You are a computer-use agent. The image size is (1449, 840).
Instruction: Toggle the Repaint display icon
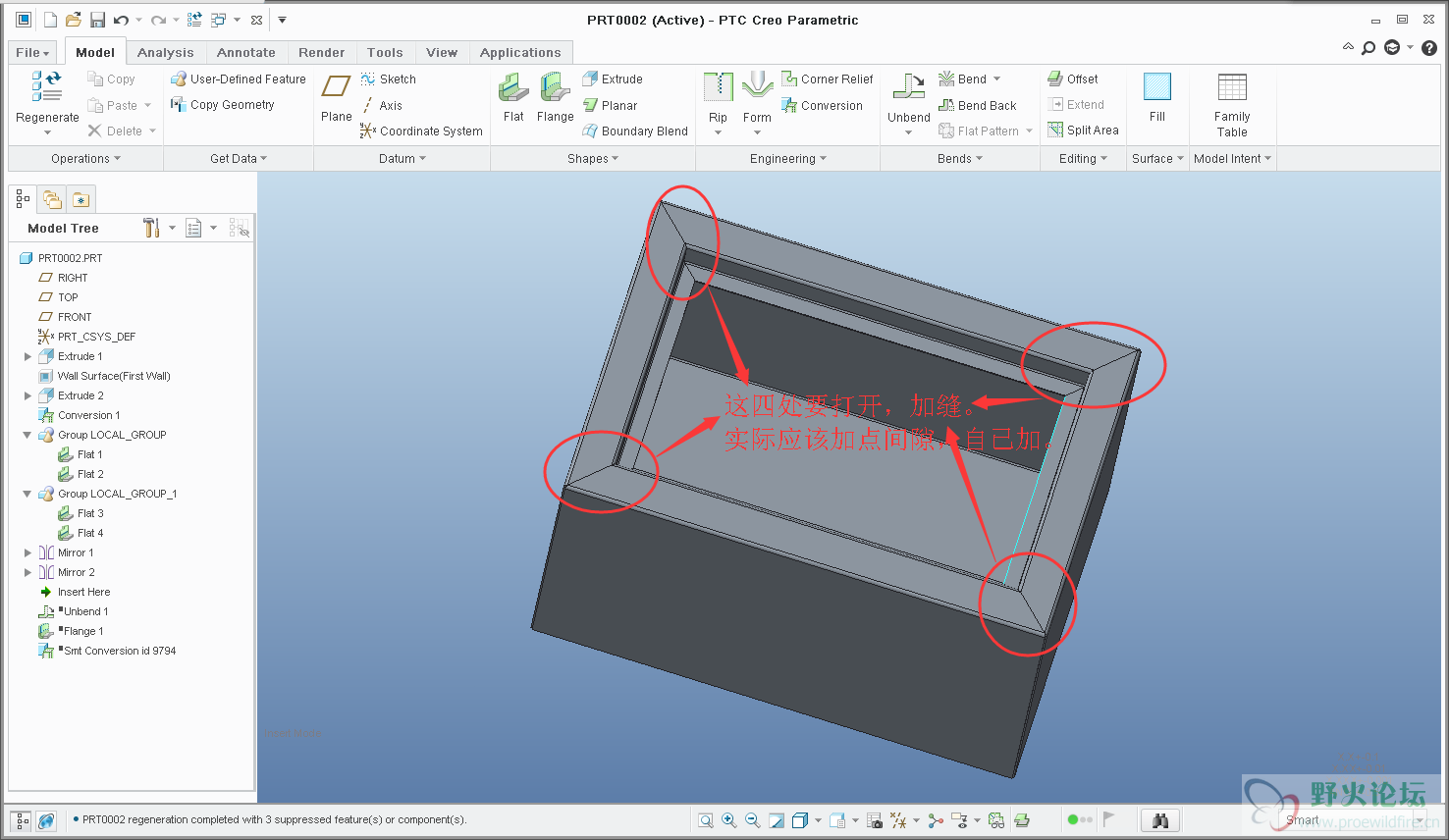(777, 820)
